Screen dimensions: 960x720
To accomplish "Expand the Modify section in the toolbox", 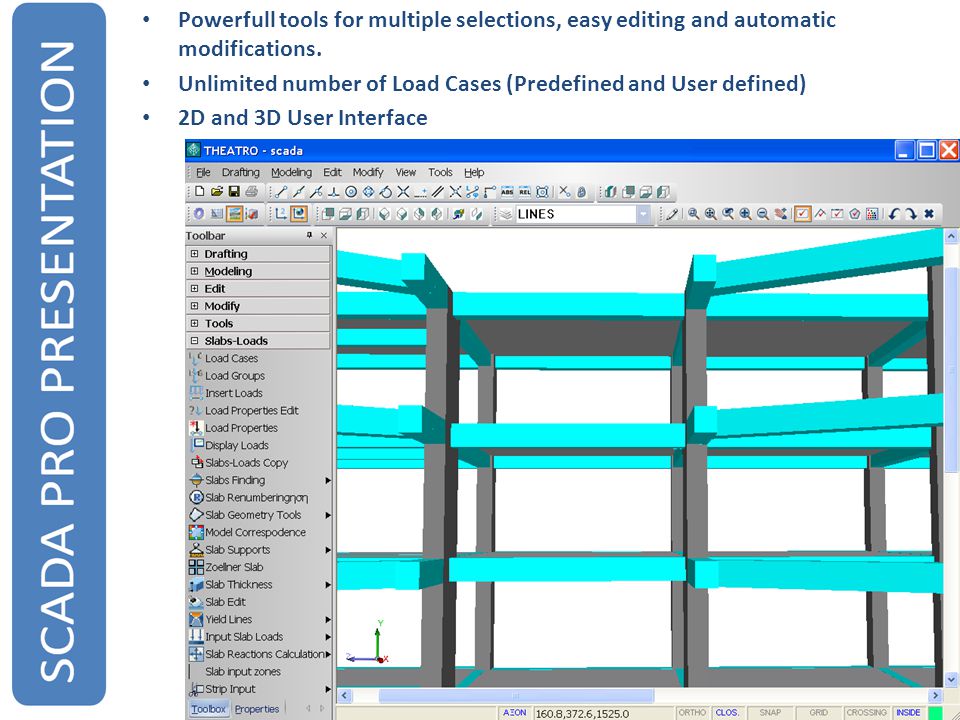I will point(195,306).
